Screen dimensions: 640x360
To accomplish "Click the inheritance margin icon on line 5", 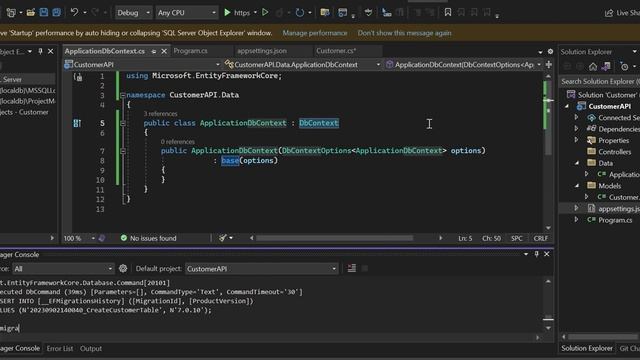I will 77,123.
